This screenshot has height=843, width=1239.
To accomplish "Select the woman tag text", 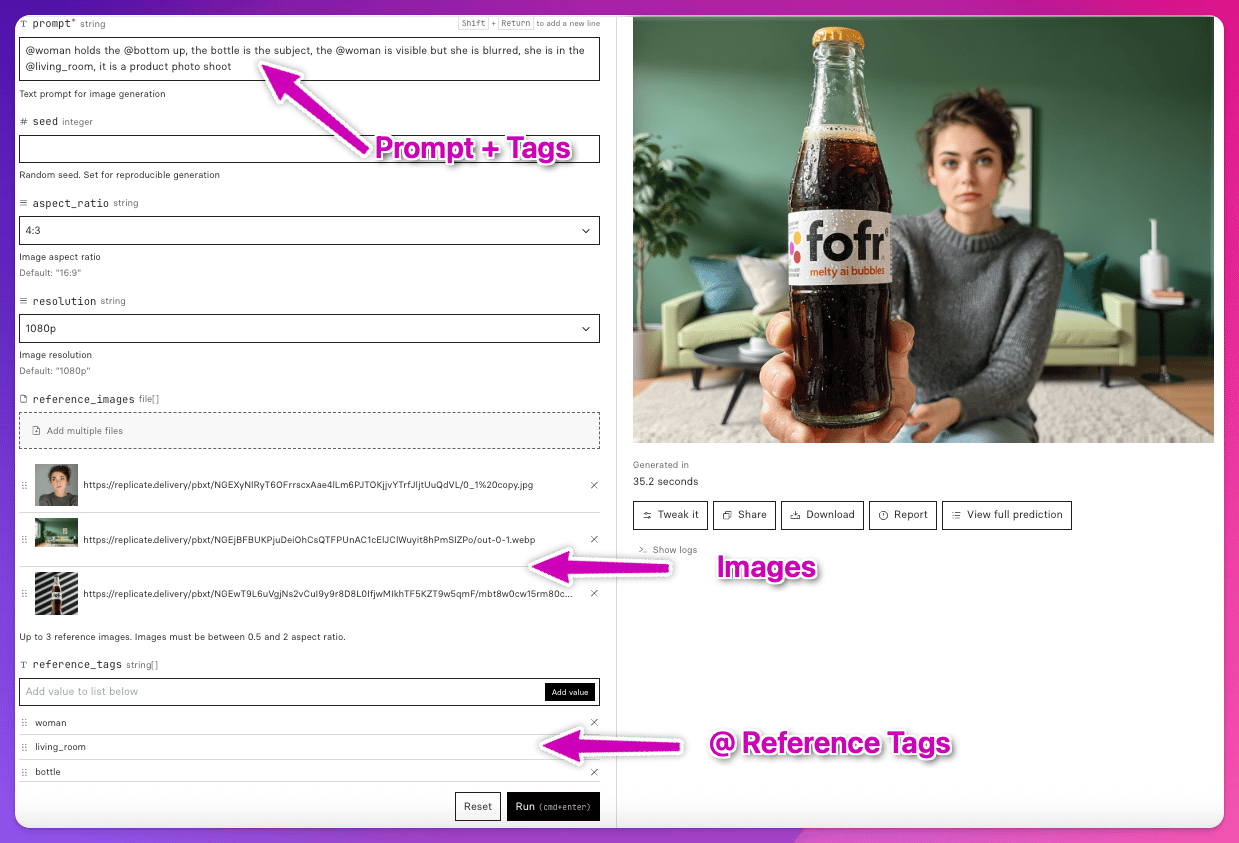I will coord(51,722).
